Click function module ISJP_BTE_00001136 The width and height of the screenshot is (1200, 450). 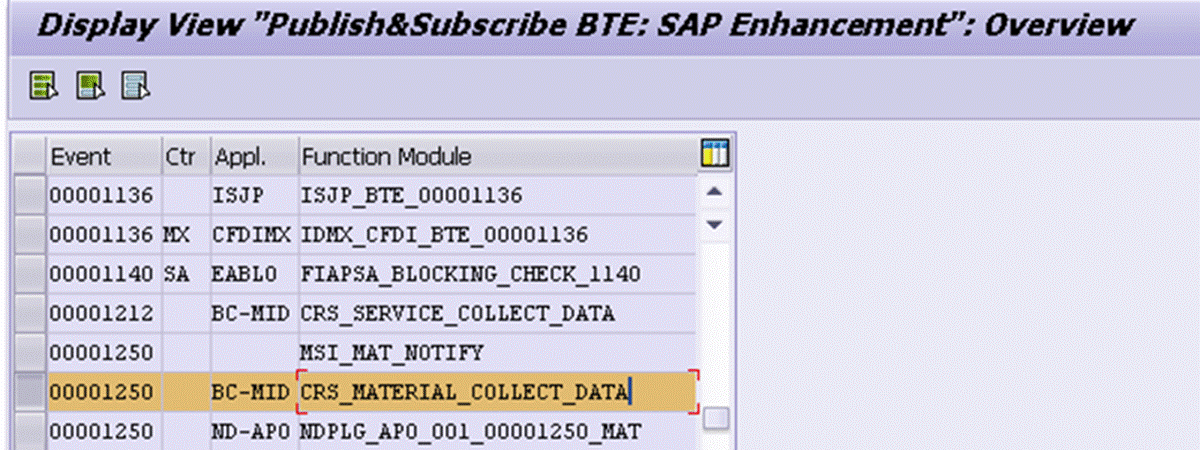point(411,196)
